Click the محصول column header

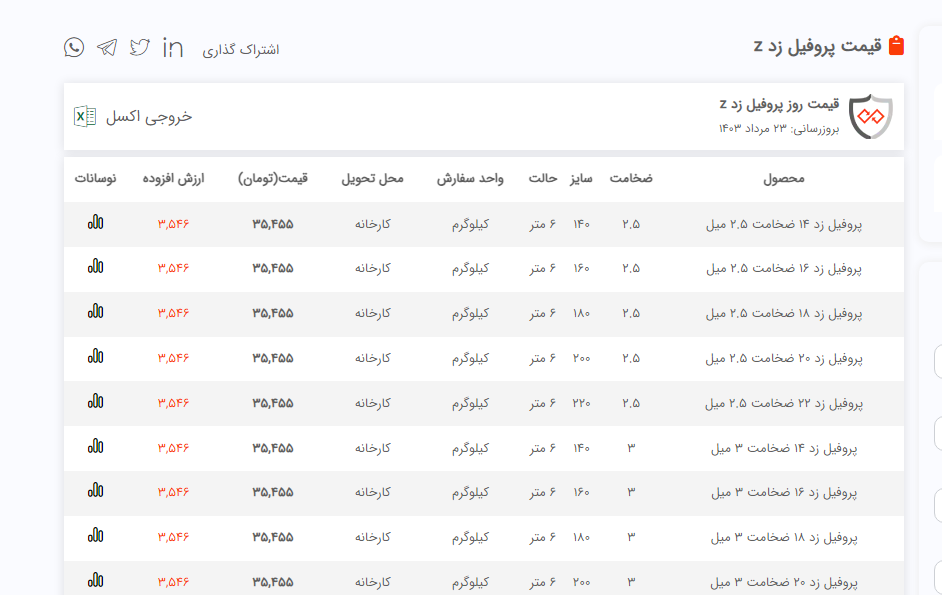[x=783, y=179]
